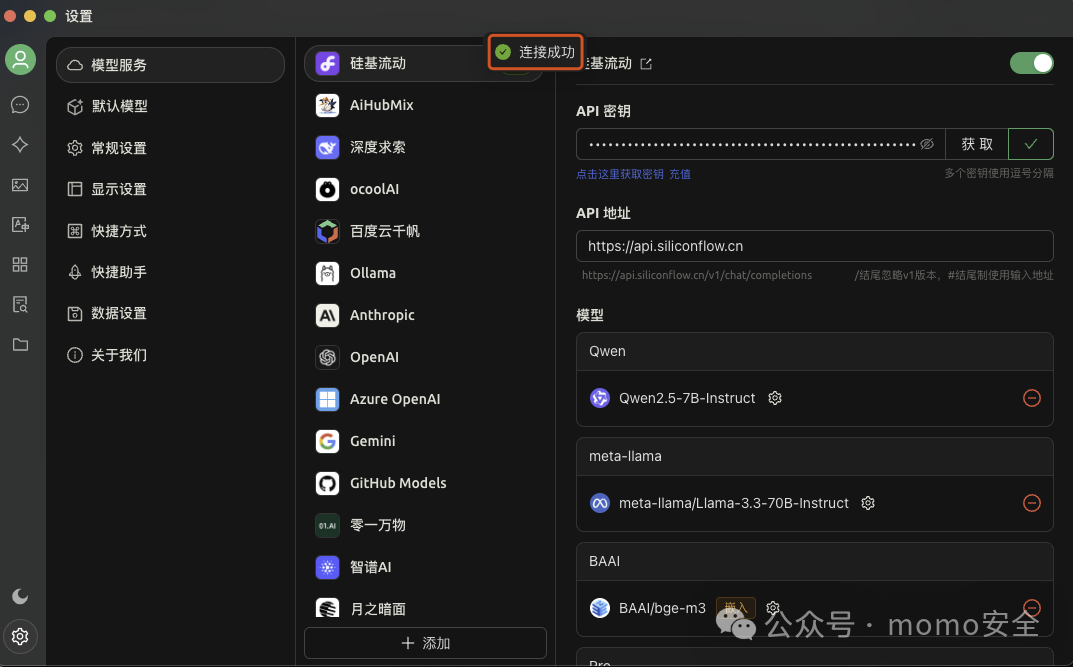Select the Anthropic provider
The height and width of the screenshot is (667, 1073).
425,315
